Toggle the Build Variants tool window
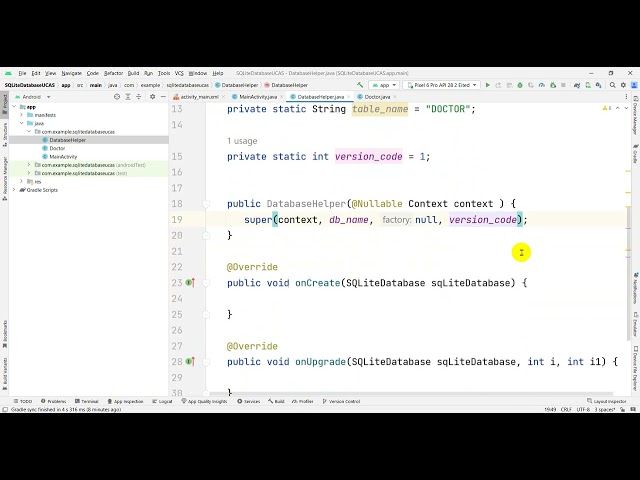Viewport: 640px width, 480px height. pyautogui.click(x=5, y=374)
